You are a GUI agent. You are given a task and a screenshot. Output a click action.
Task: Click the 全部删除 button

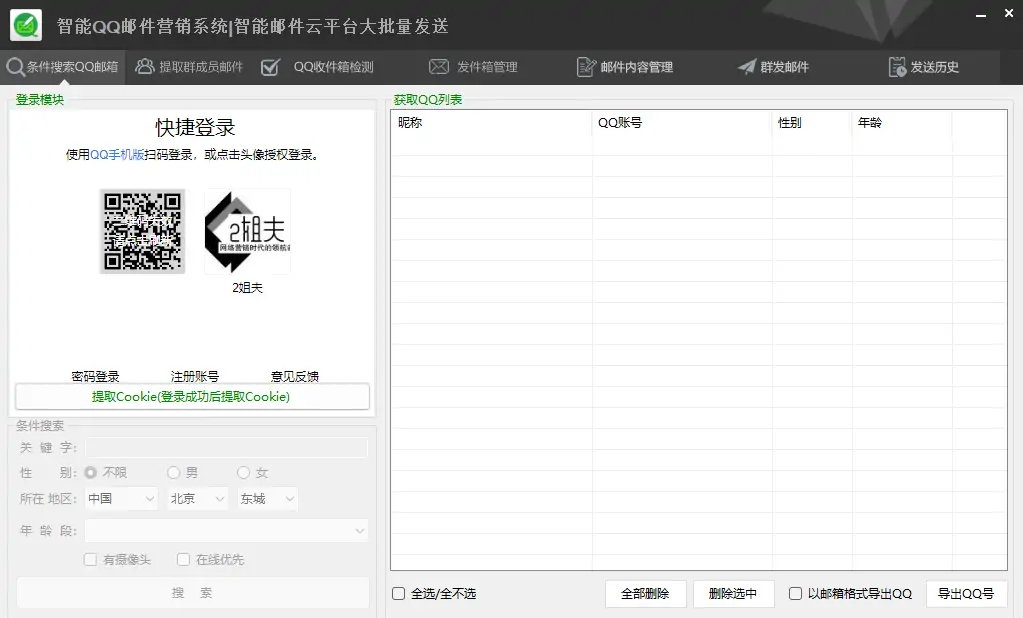point(645,594)
